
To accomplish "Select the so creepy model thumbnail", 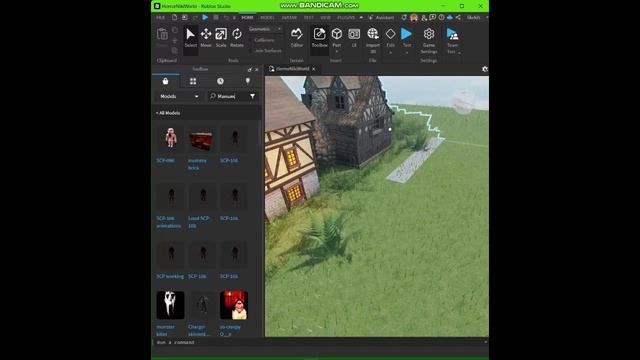I will (x=234, y=305).
